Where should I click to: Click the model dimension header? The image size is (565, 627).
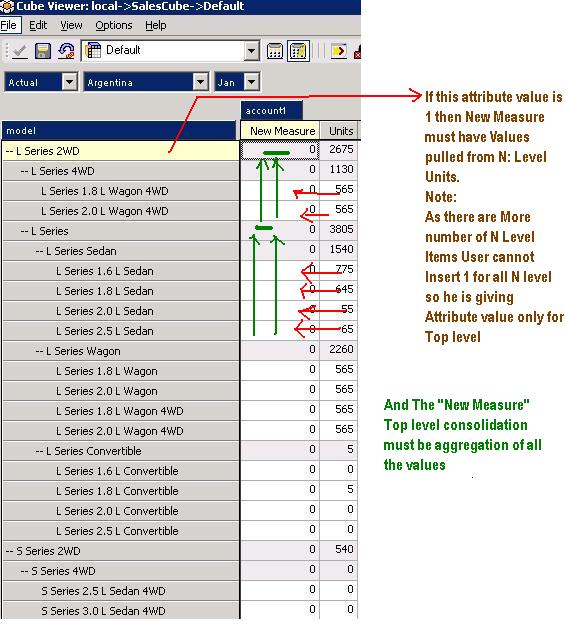[x=119, y=131]
